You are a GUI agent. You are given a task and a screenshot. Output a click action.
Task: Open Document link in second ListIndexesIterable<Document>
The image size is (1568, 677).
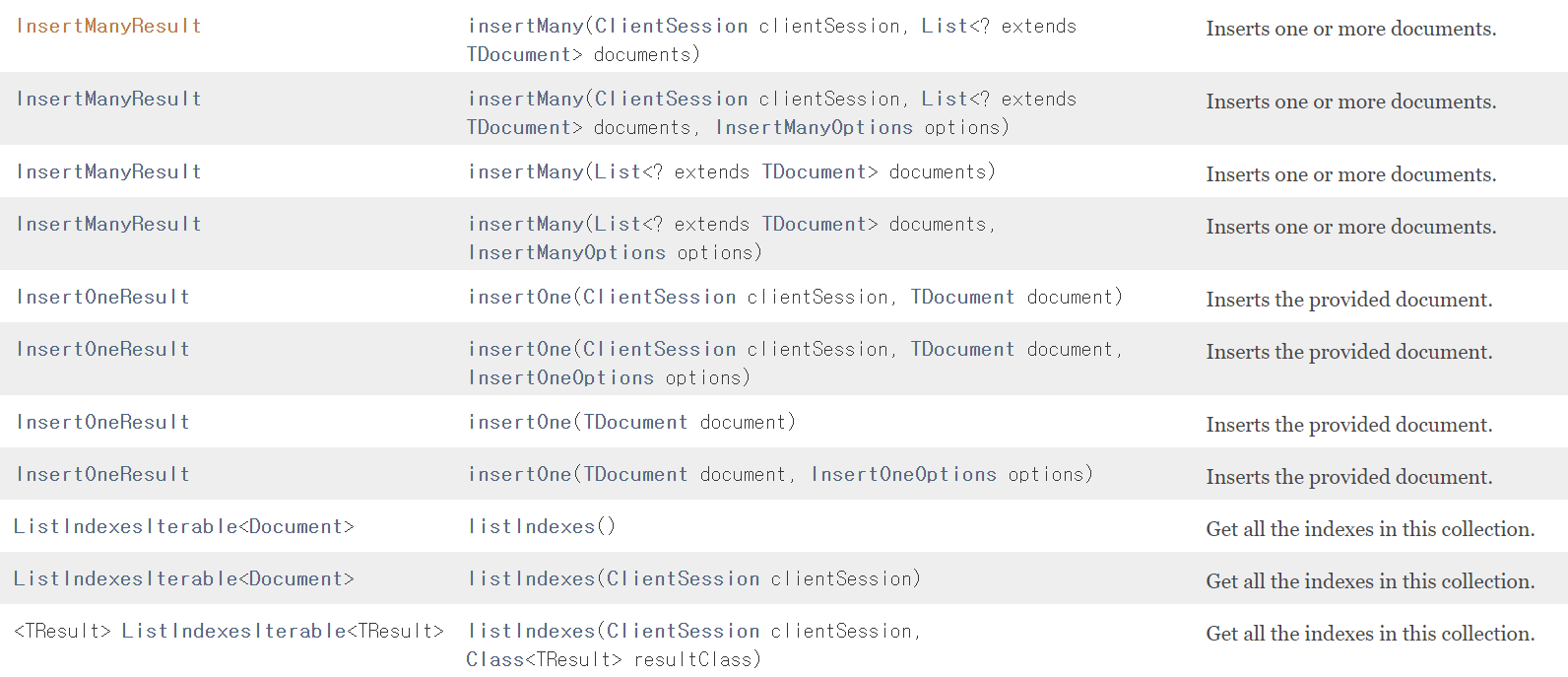pos(295,578)
